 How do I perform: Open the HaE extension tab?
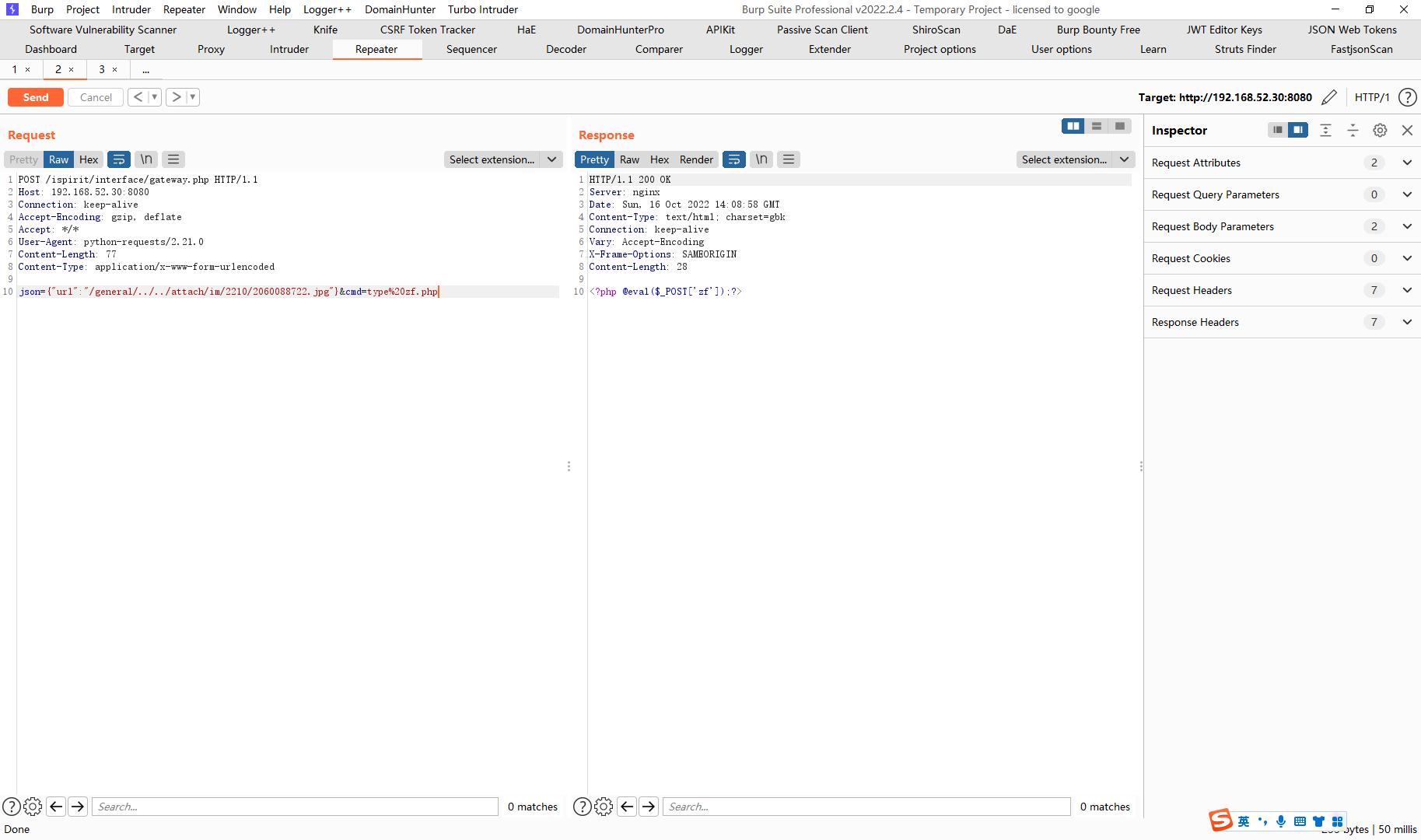[x=527, y=30]
